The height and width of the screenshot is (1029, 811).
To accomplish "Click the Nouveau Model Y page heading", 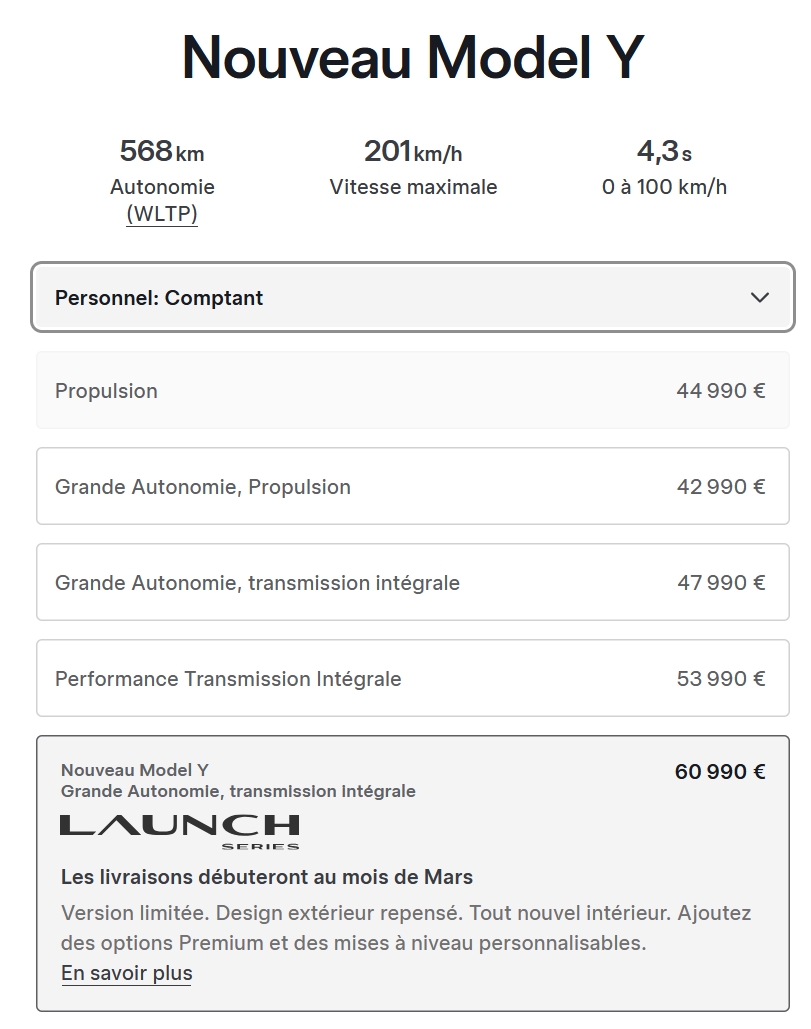I will click(x=413, y=58).
